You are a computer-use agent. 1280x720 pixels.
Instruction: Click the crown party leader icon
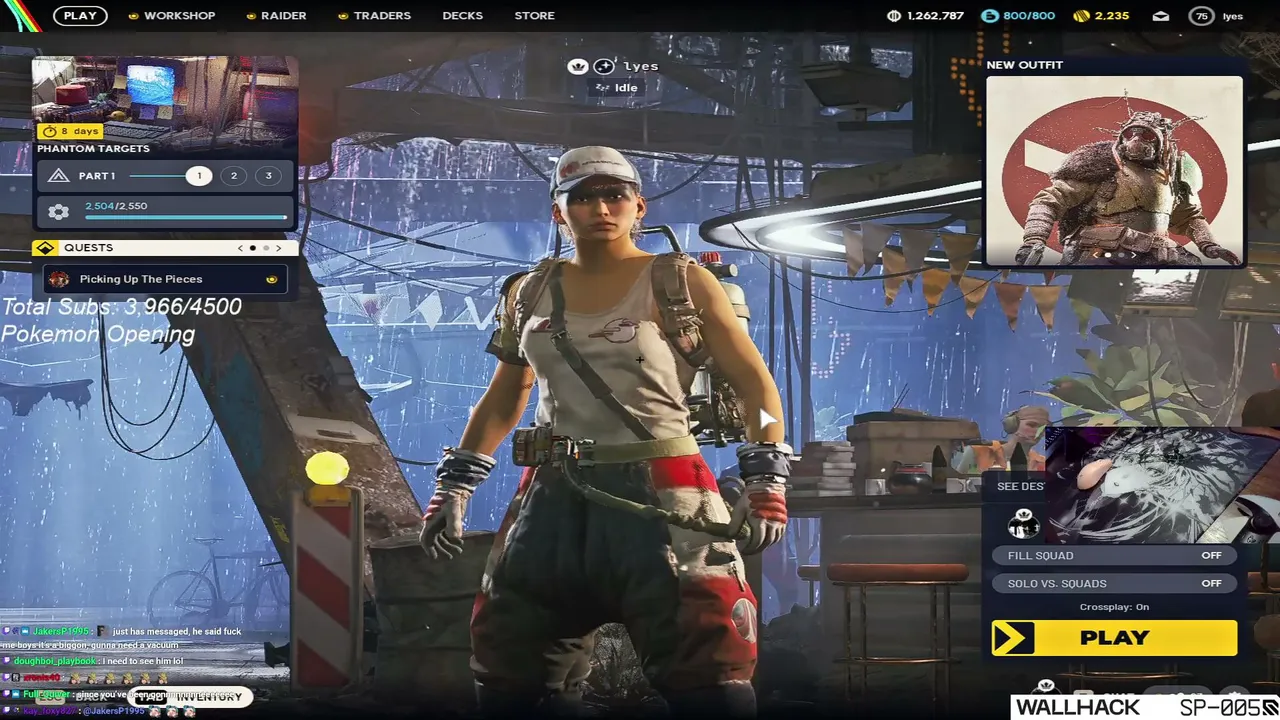(577, 67)
